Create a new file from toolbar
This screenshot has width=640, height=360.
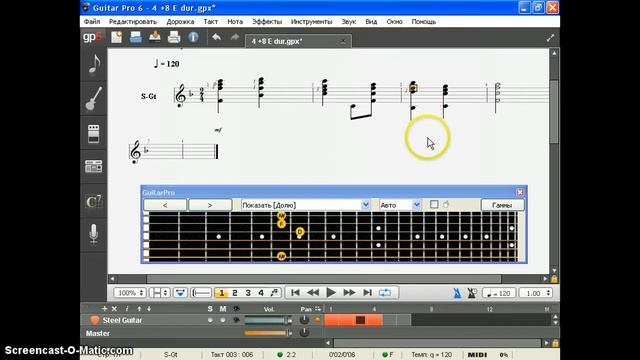(x=116, y=37)
